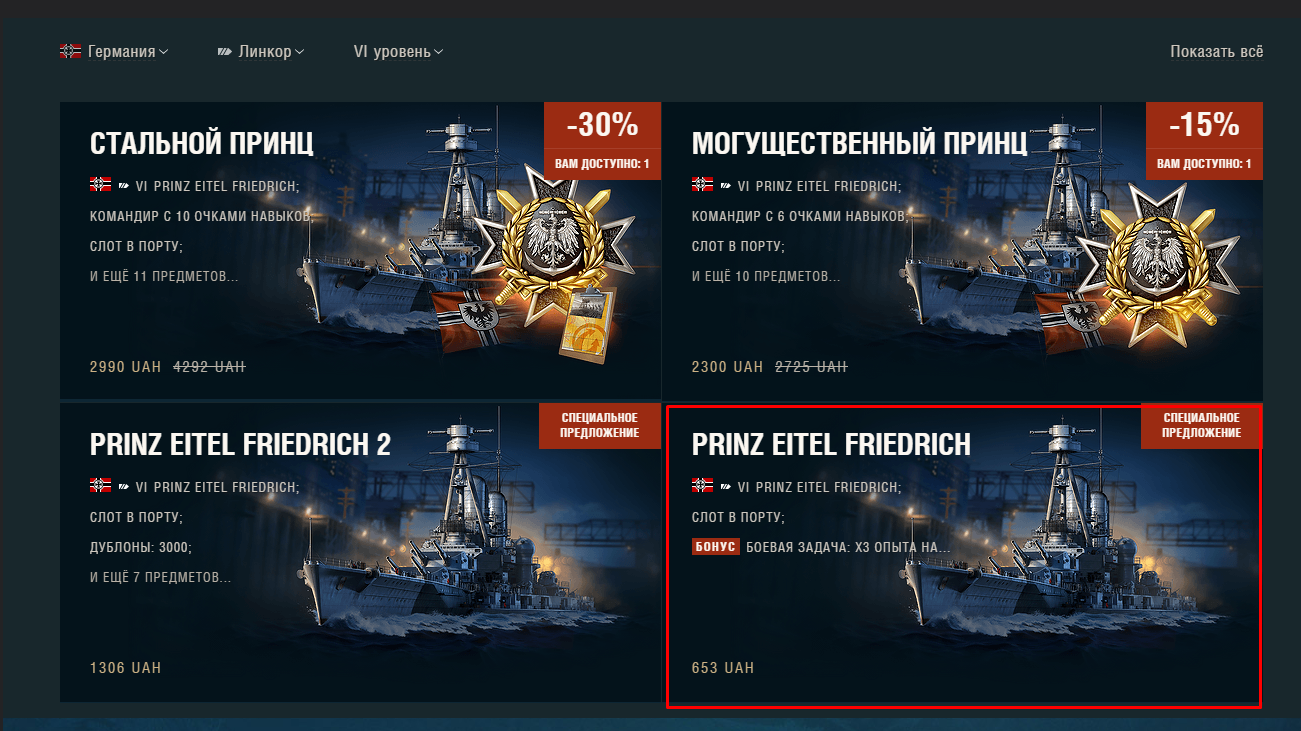1301x731 pixels.
Task: Expand the Германия nation filter dropdown
Action: pyautogui.click(x=114, y=51)
